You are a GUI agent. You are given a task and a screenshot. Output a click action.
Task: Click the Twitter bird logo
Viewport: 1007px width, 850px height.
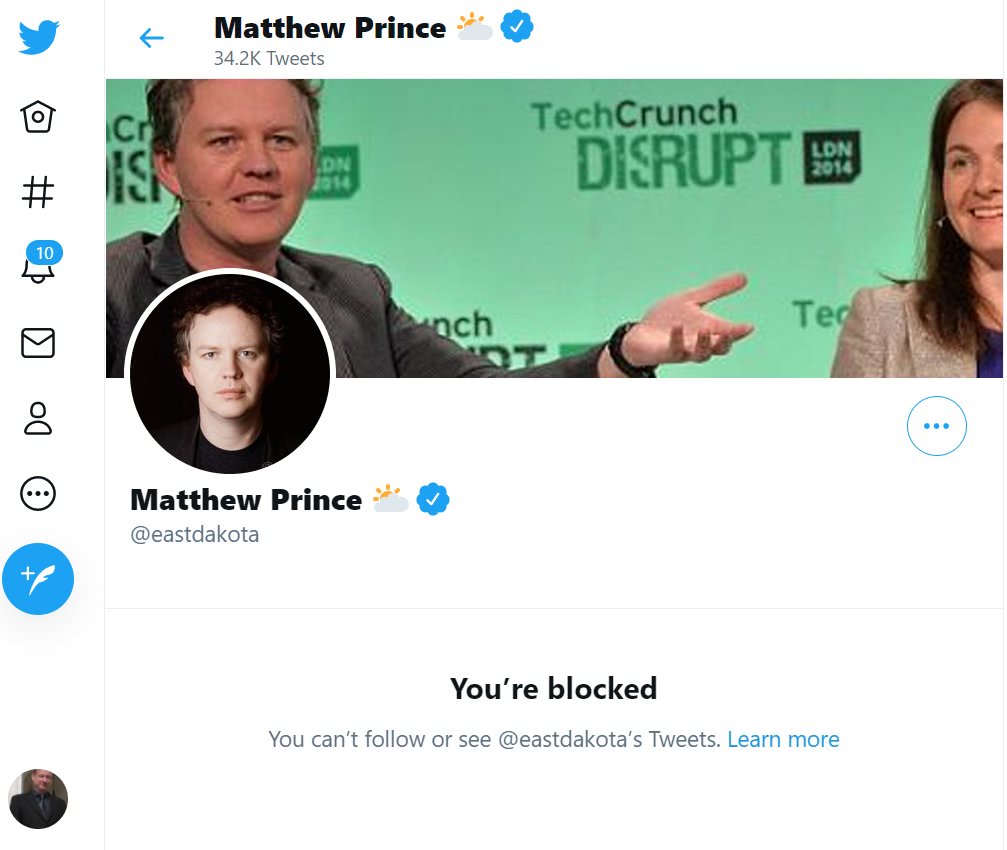tap(38, 38)
